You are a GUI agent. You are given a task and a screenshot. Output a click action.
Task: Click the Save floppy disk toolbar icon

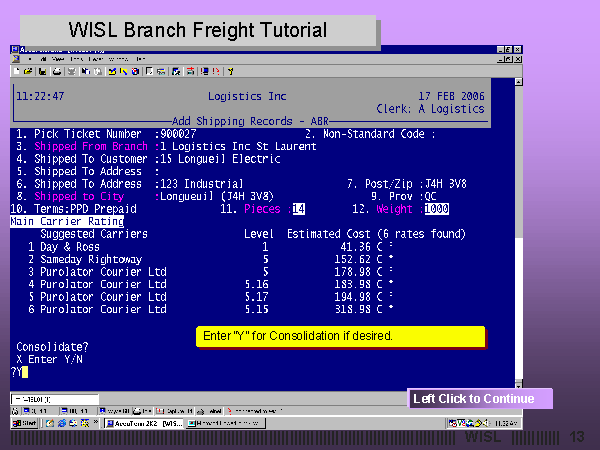(42, 71)
